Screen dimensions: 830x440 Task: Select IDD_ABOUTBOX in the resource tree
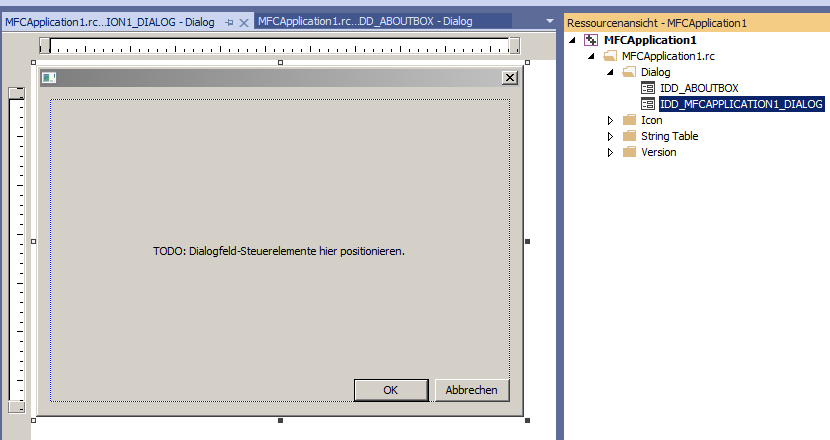pos(699,88)
